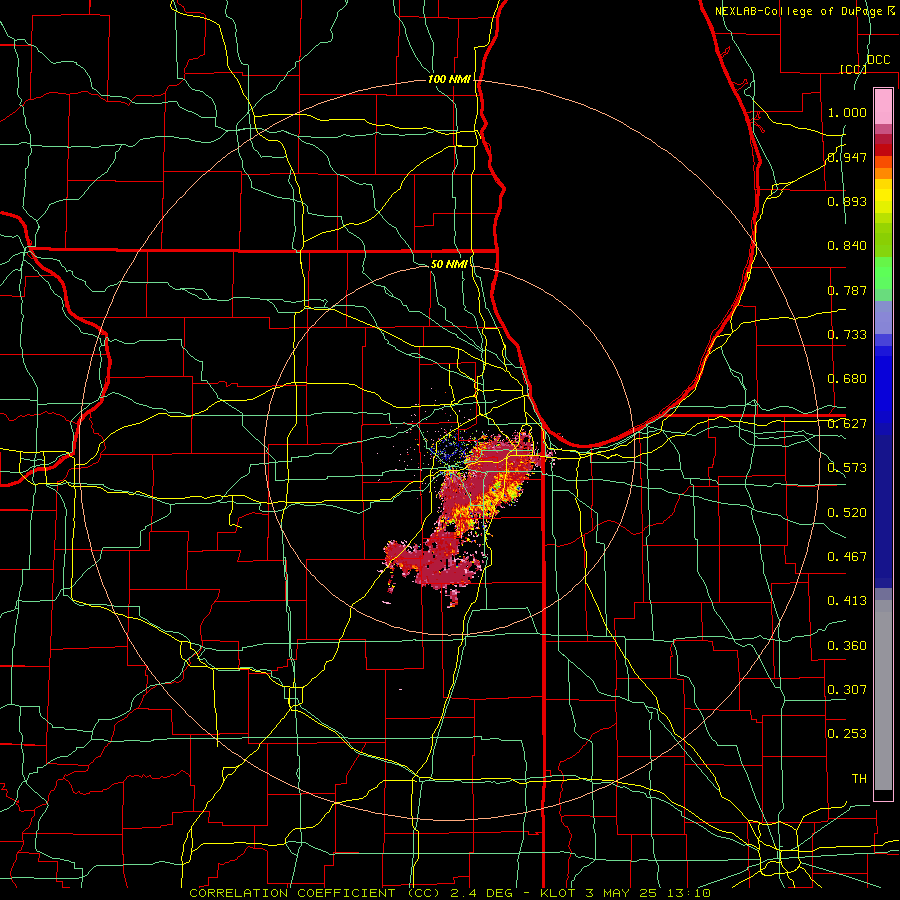Pick the 0.467 legend label
The height and width of the screenshot is (900, 900).
(x=847, y=557)
